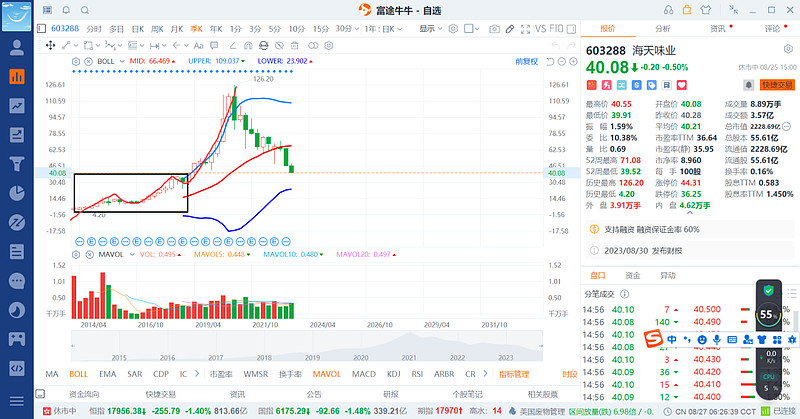Expand the 显示 dropdown
This screenshot has width=800, height=419.
click(x=431, y=29)
